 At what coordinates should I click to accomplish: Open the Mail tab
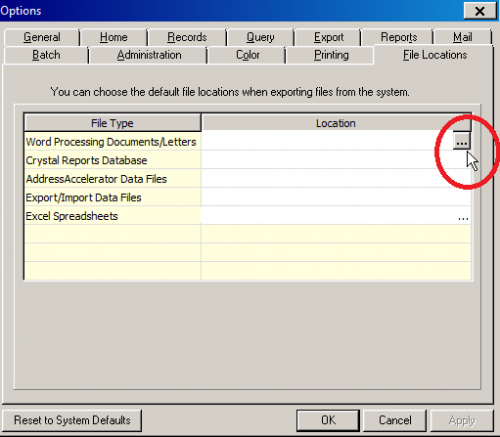click(x=463, y=37)
